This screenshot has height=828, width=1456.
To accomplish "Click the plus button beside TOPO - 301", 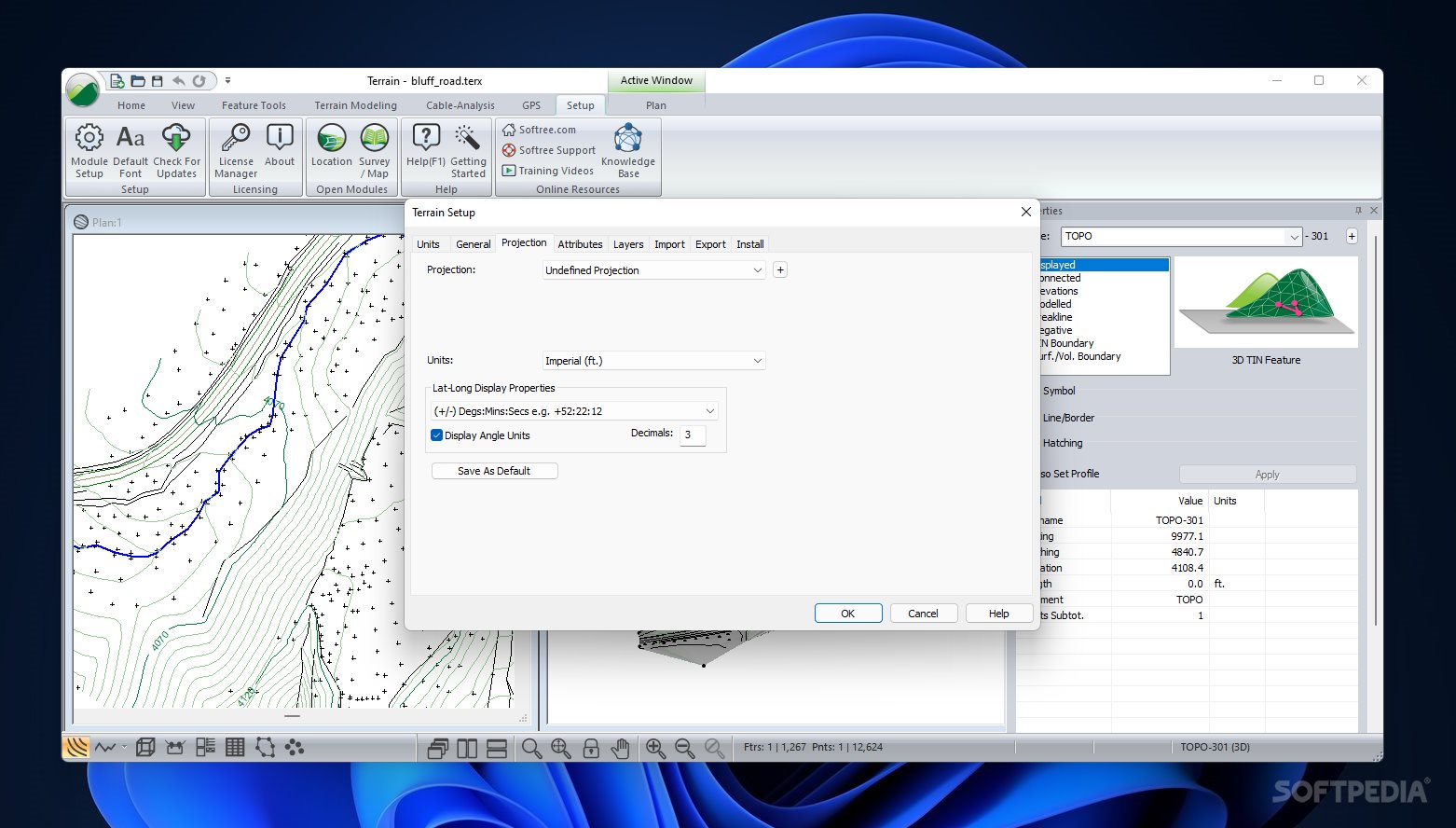I will point(1352,236).
